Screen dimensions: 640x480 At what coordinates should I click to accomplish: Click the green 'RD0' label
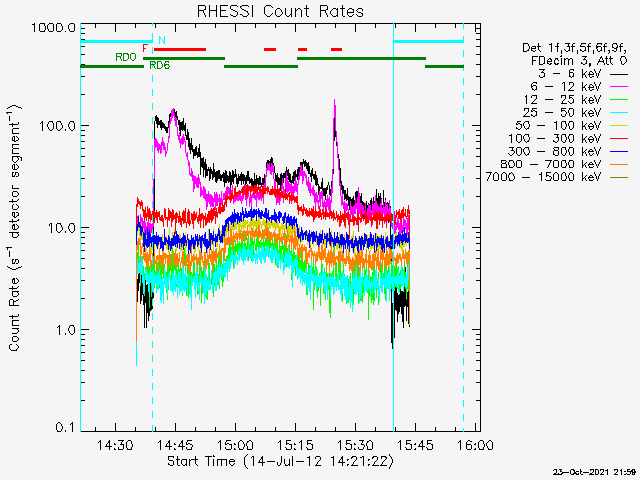(x=126, y=57)
